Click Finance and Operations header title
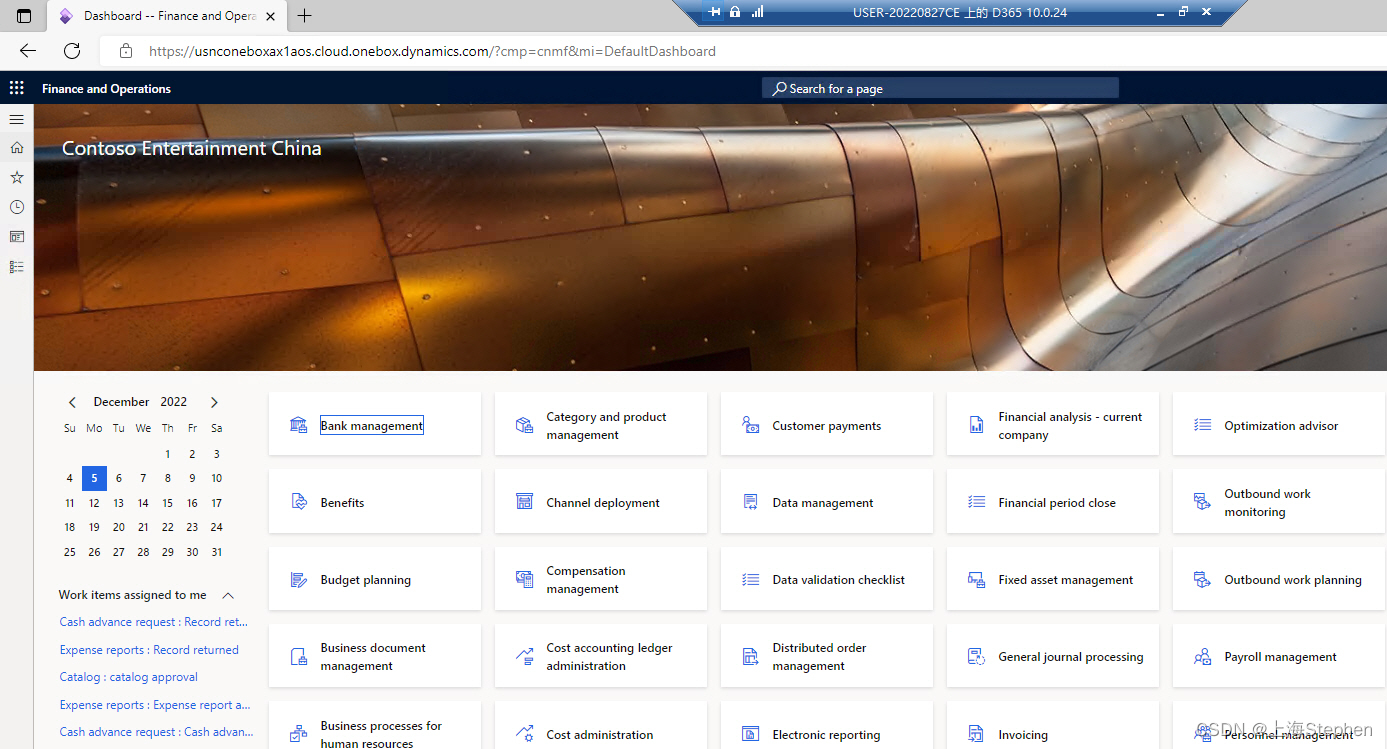This screenshot has width=1387, height=749. 106,88
